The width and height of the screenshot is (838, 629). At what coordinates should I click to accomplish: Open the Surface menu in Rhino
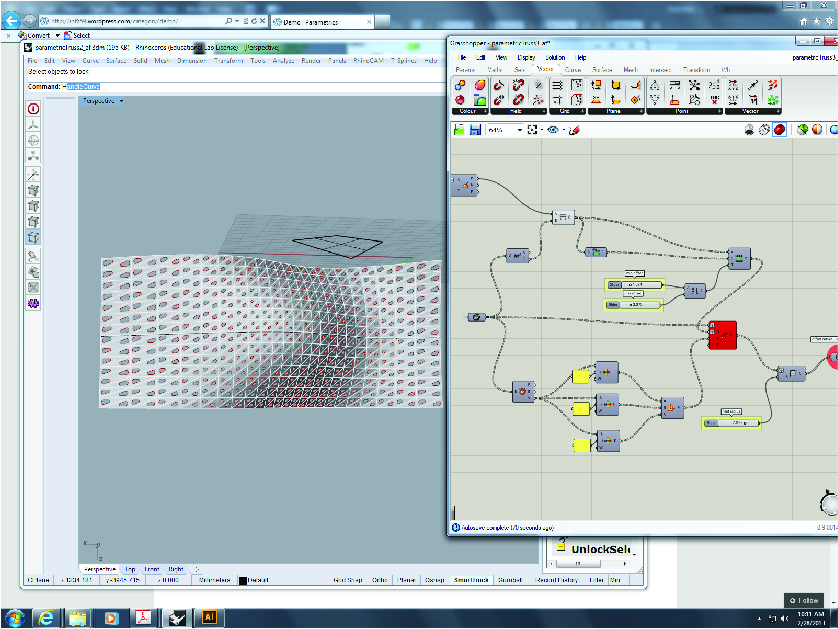118,61
